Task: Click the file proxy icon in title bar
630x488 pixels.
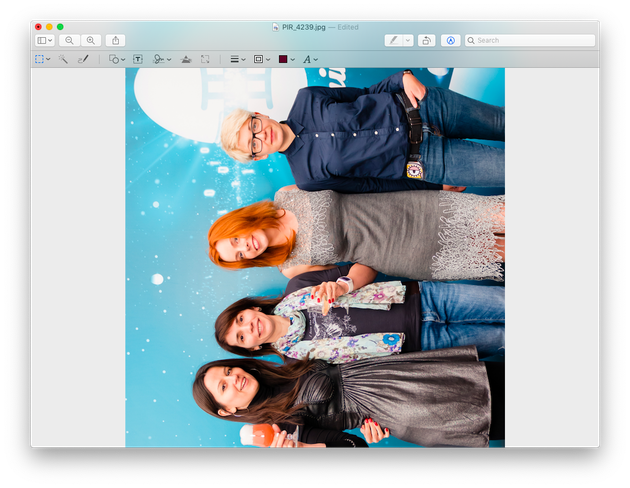Action: (276, 27)
